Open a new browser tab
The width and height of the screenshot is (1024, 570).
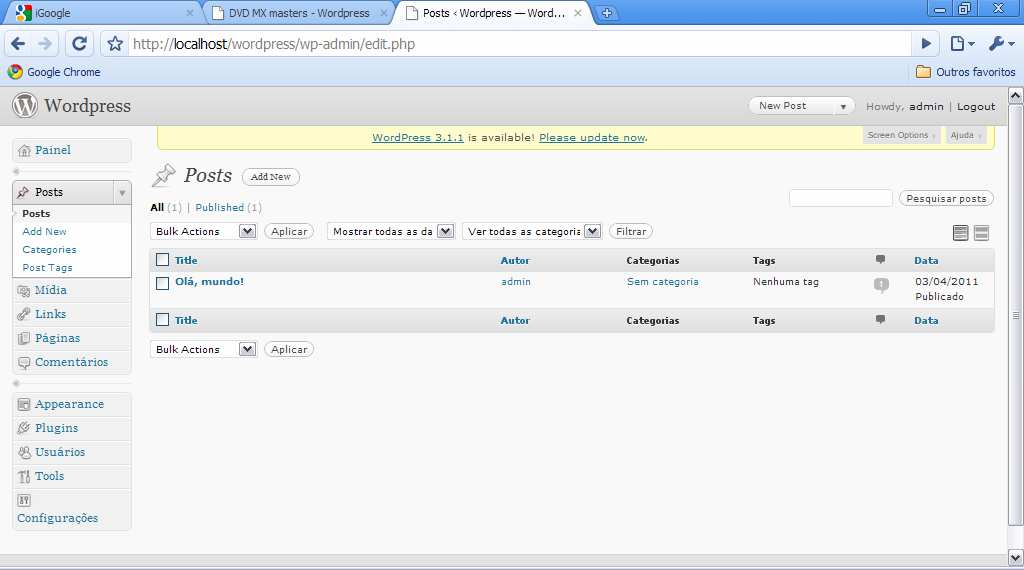tap(607, 12)
